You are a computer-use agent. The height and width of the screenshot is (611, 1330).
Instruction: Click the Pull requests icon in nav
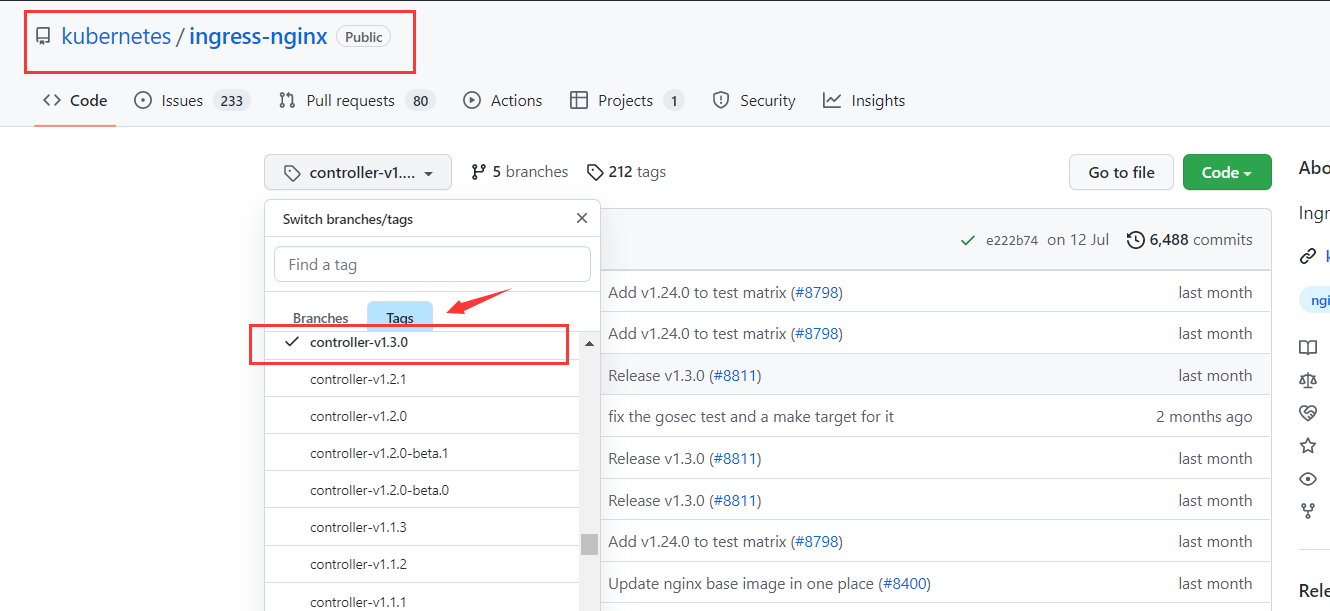[287, 100]
